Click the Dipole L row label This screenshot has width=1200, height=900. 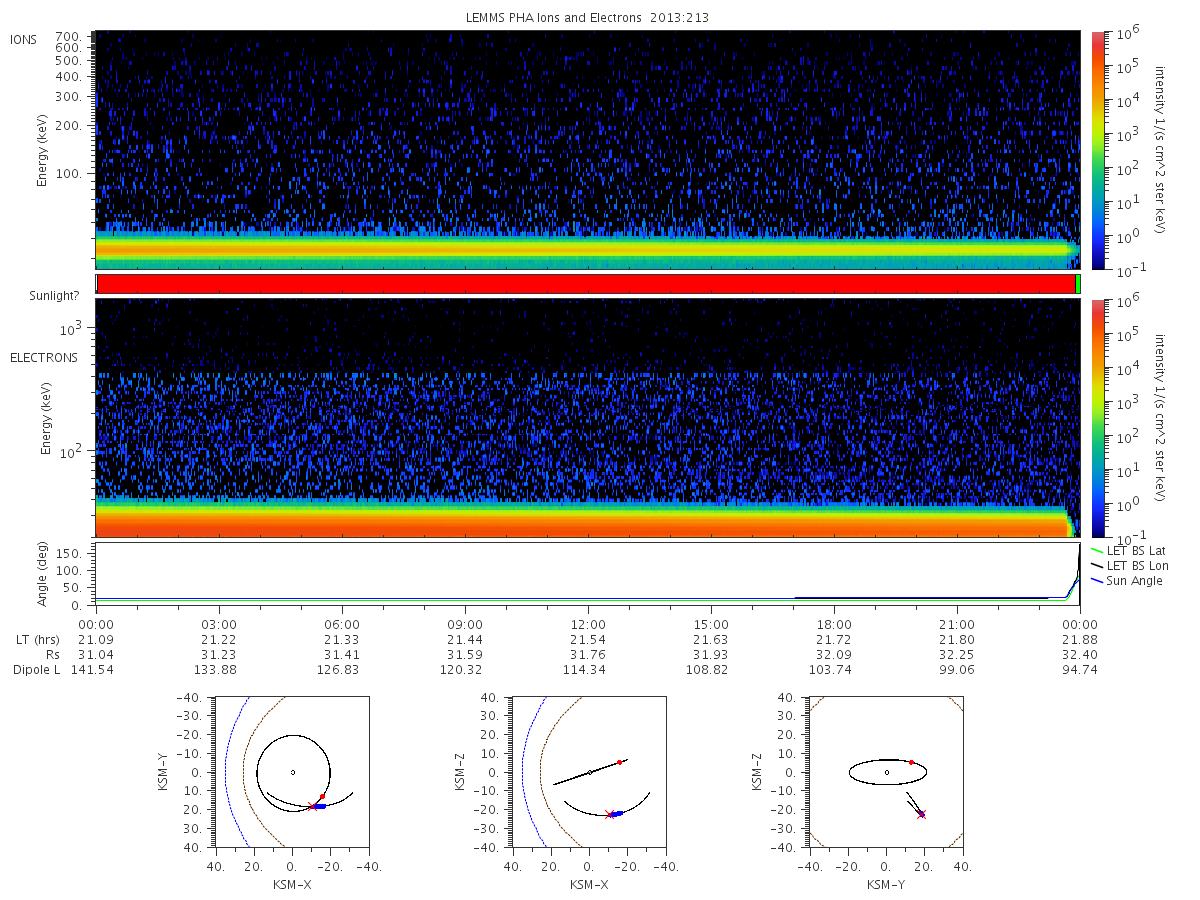36,669
